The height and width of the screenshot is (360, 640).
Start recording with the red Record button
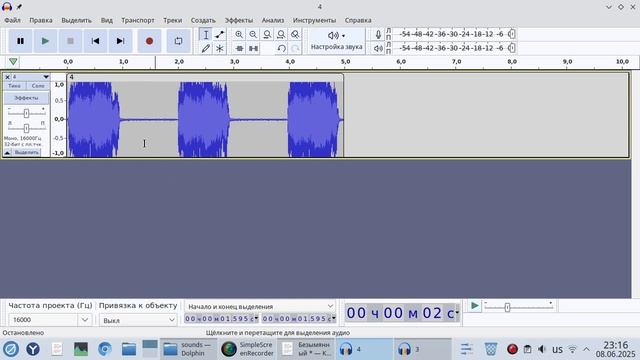click(149, 41)
